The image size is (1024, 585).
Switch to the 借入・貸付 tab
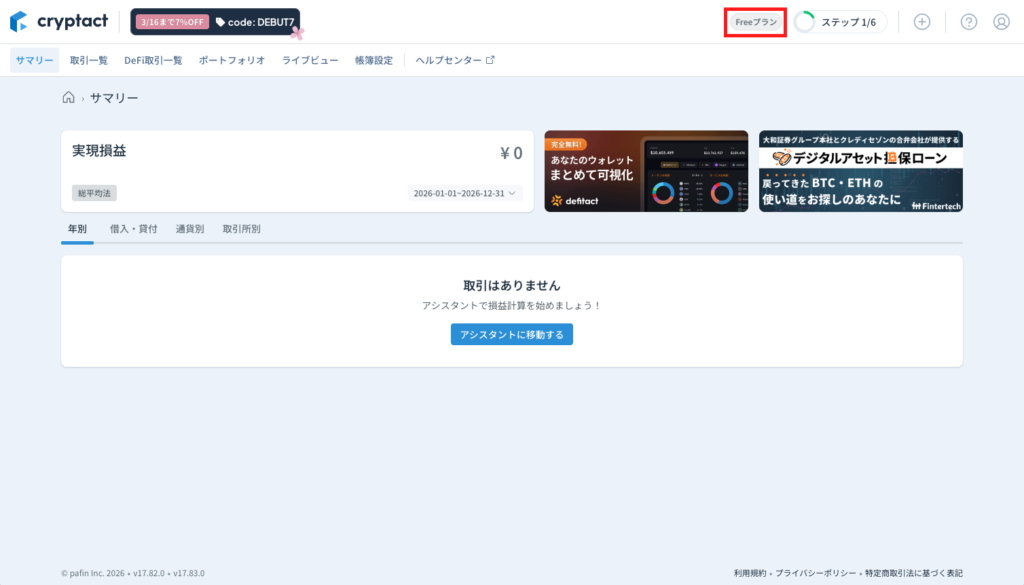point(133,229)
